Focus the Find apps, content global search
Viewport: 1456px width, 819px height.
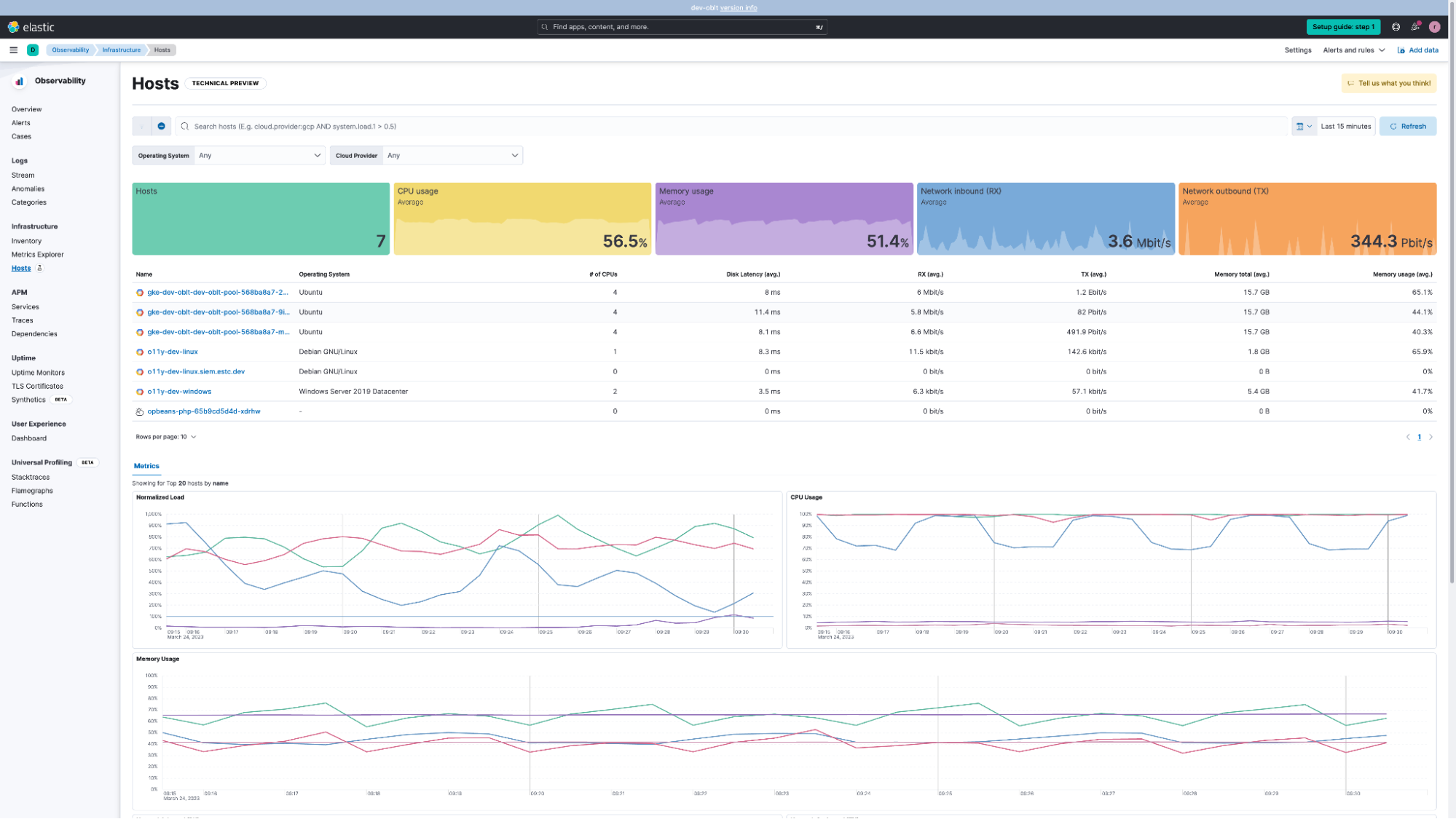point(682,27)
